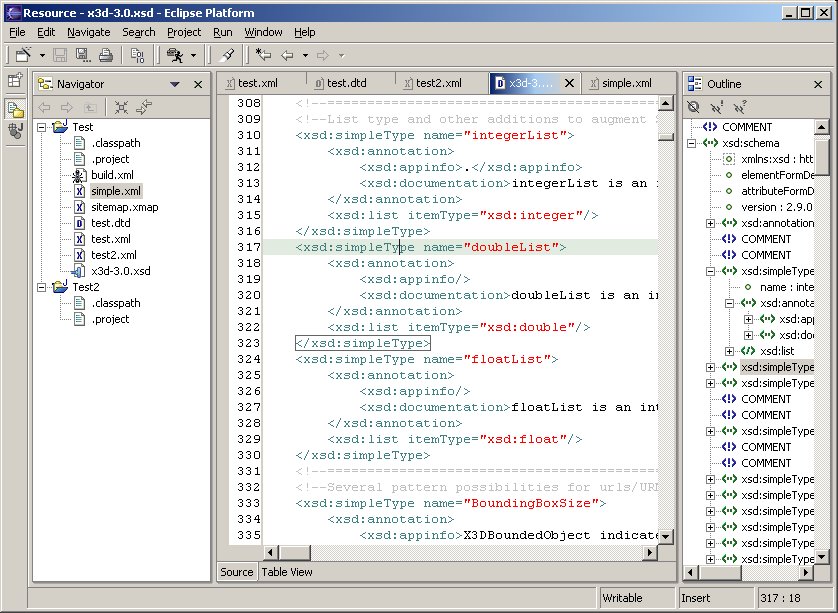Open the External Tools dropdown arrow
838x613 pixels.
pyautogui.click(x=193, y=55)
